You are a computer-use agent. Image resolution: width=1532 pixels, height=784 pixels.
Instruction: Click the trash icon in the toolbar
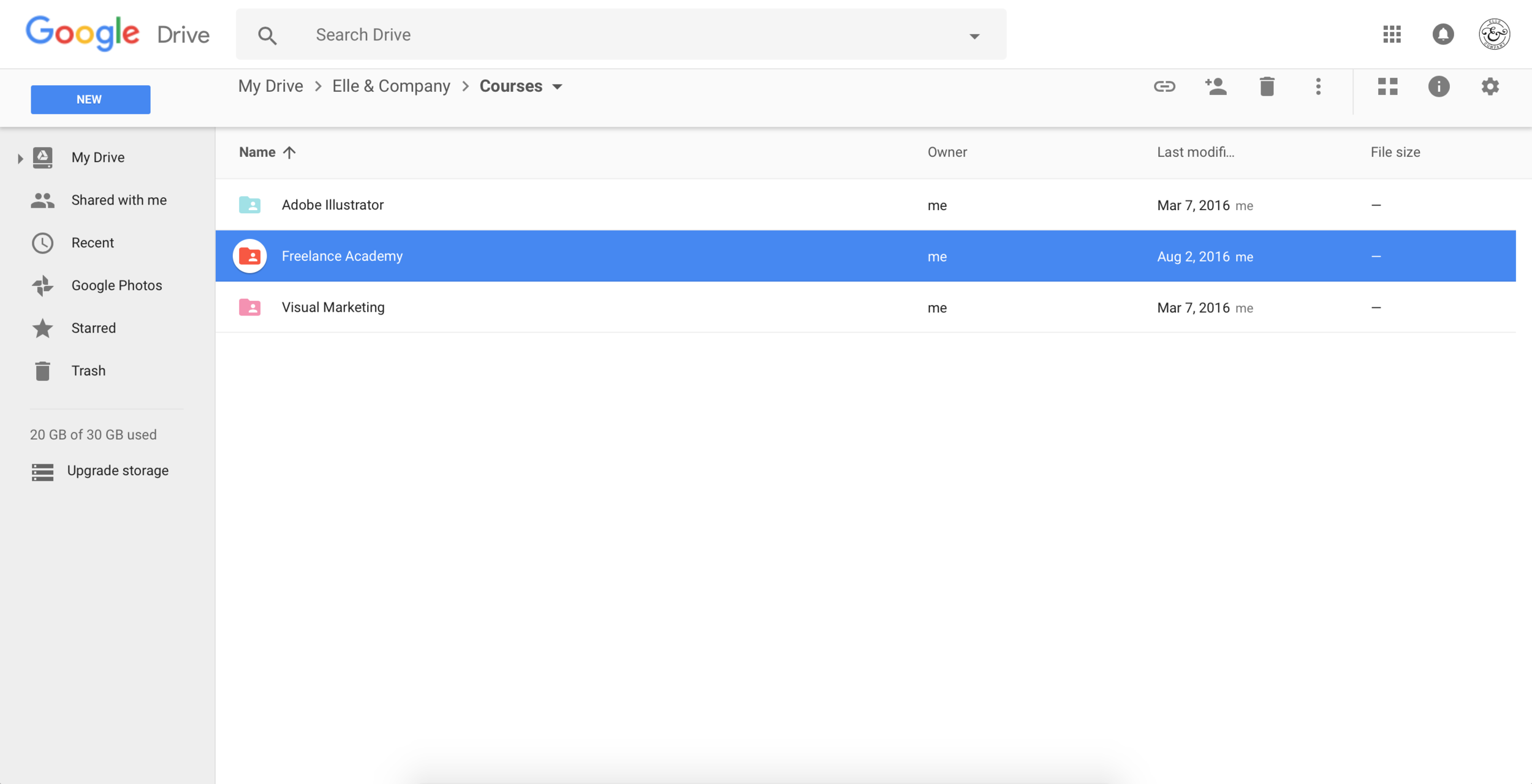[x=1267, y=86]
